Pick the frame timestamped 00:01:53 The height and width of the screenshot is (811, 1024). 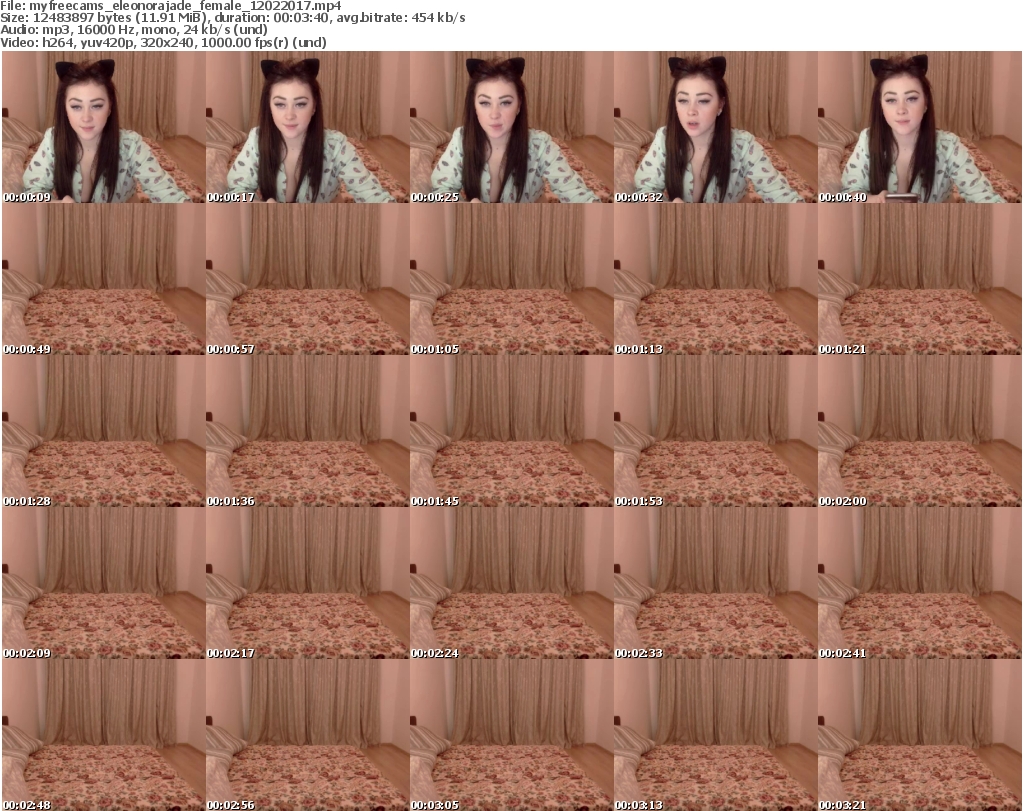[715, 432]
